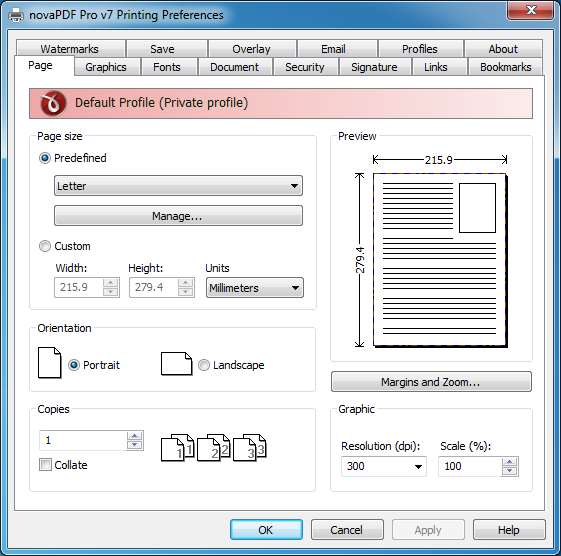Click the collate copies illustration icon

click(x=214, y=448)
